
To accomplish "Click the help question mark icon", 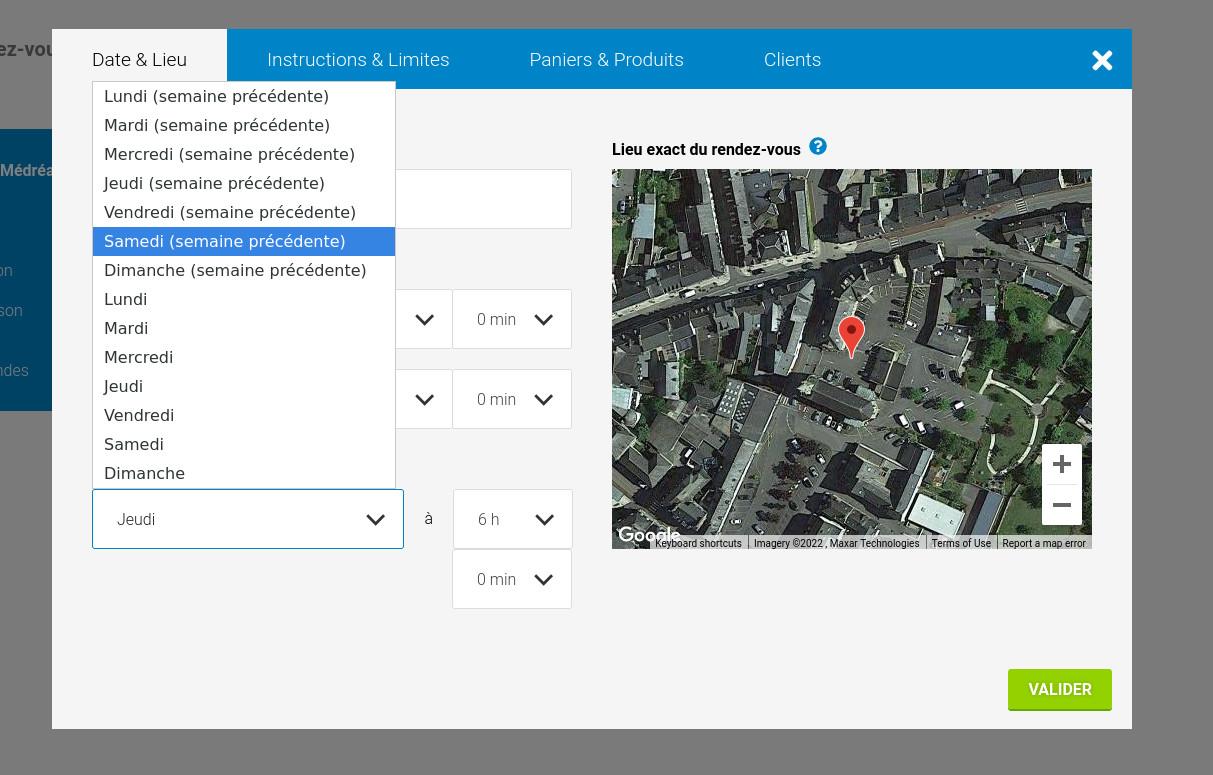I will [818, 147].
